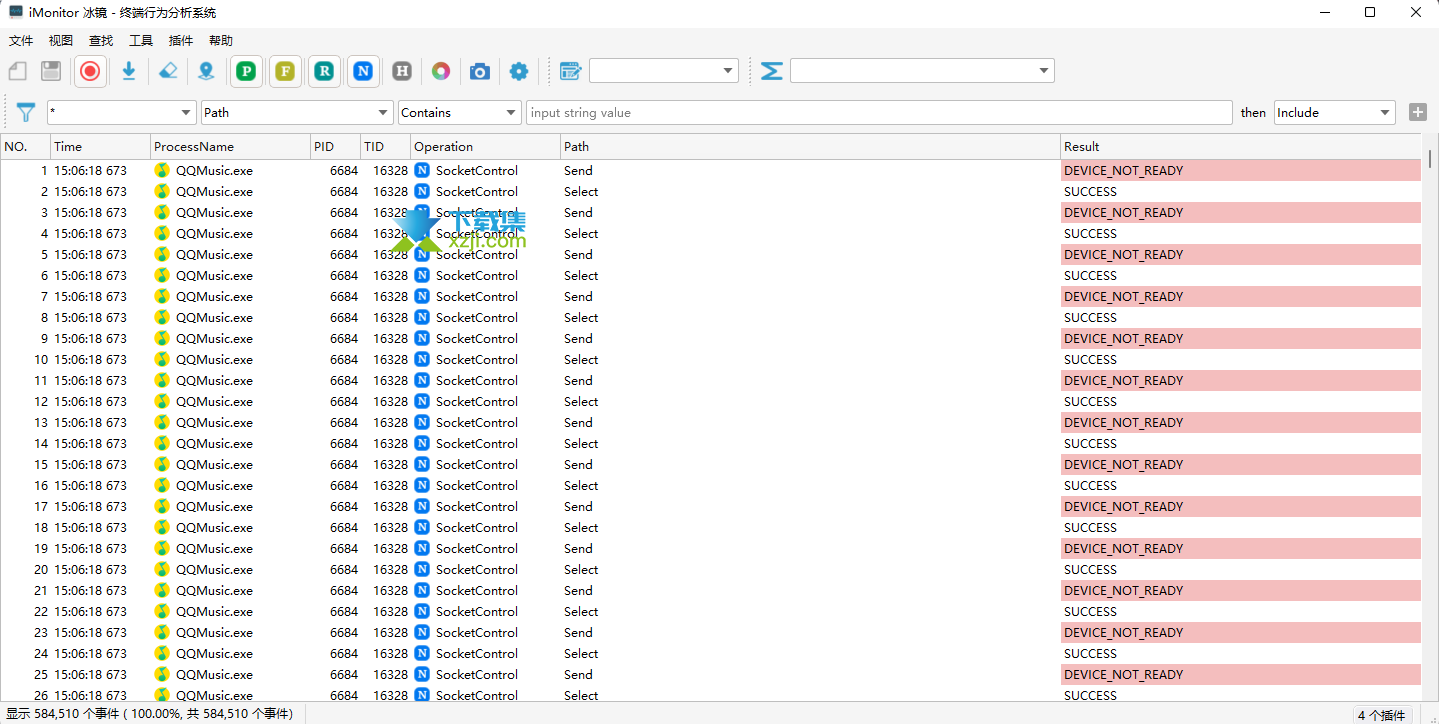Click the Select path in row 18
This screenshot has height=724, width=1439.
coord(581,527)
